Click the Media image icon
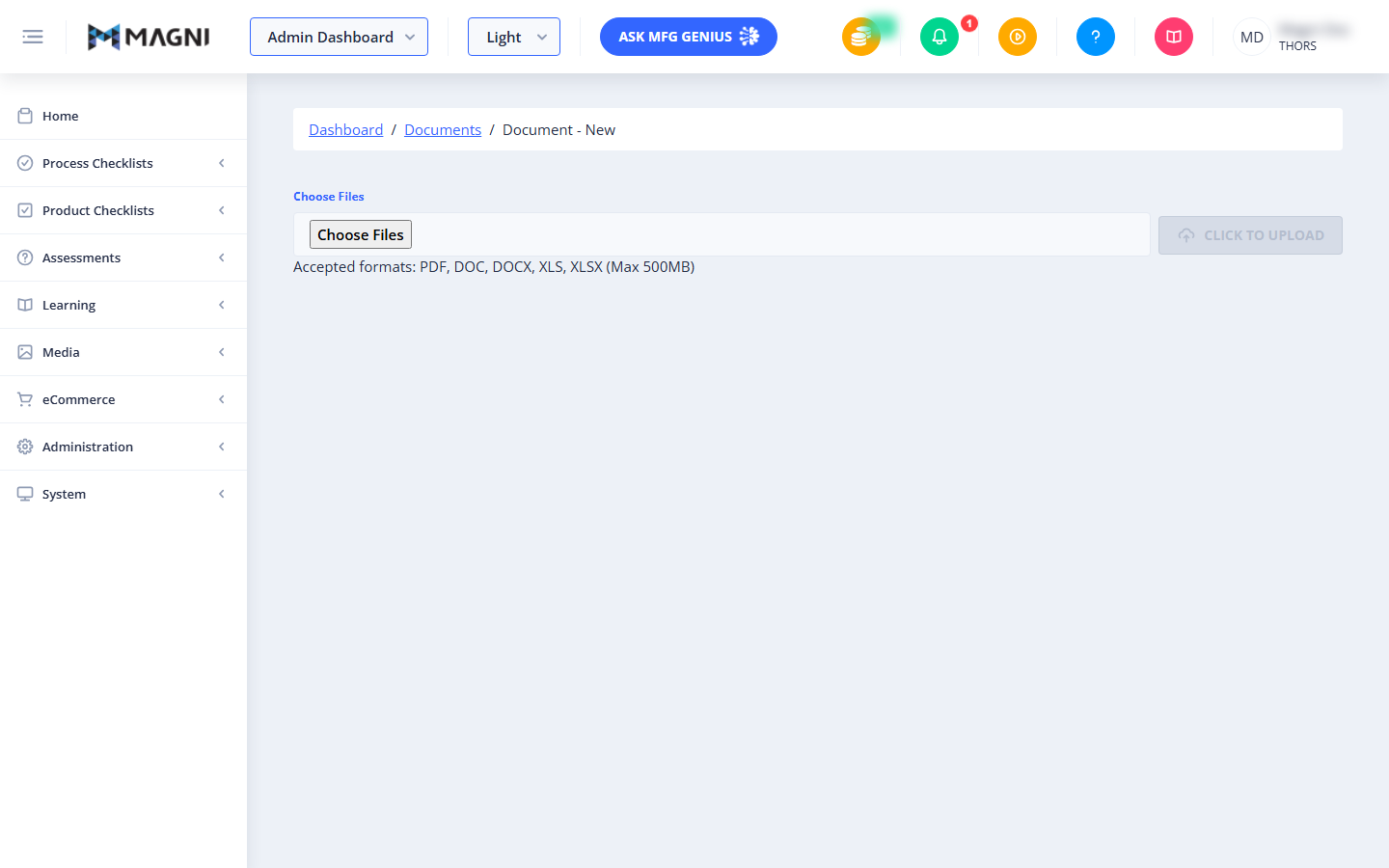Screen dimensions: 1389x868 click(x=25, y=352)
